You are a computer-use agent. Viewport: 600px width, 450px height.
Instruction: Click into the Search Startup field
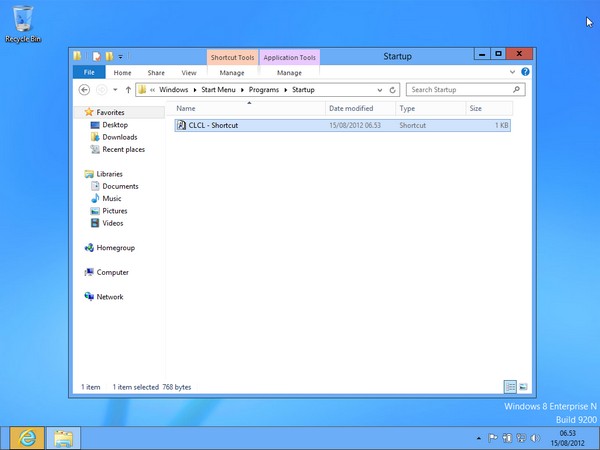[x=465, y=90]
